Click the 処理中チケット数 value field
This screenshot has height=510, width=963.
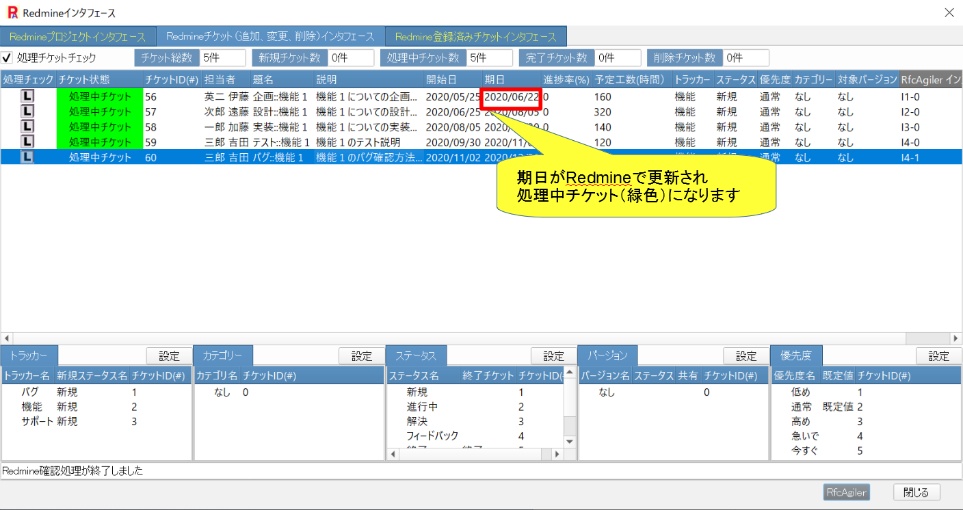(x=489, y=58)
